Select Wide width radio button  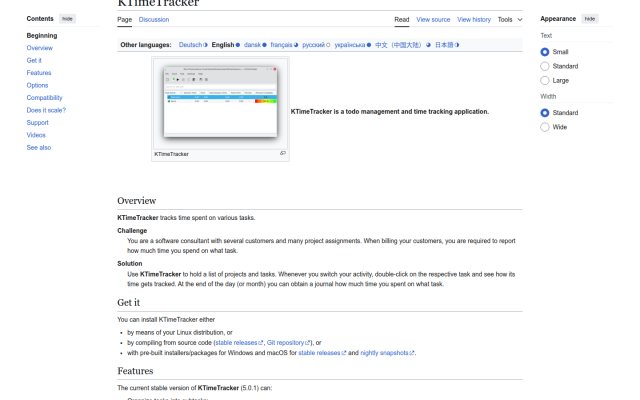point(544,127)
